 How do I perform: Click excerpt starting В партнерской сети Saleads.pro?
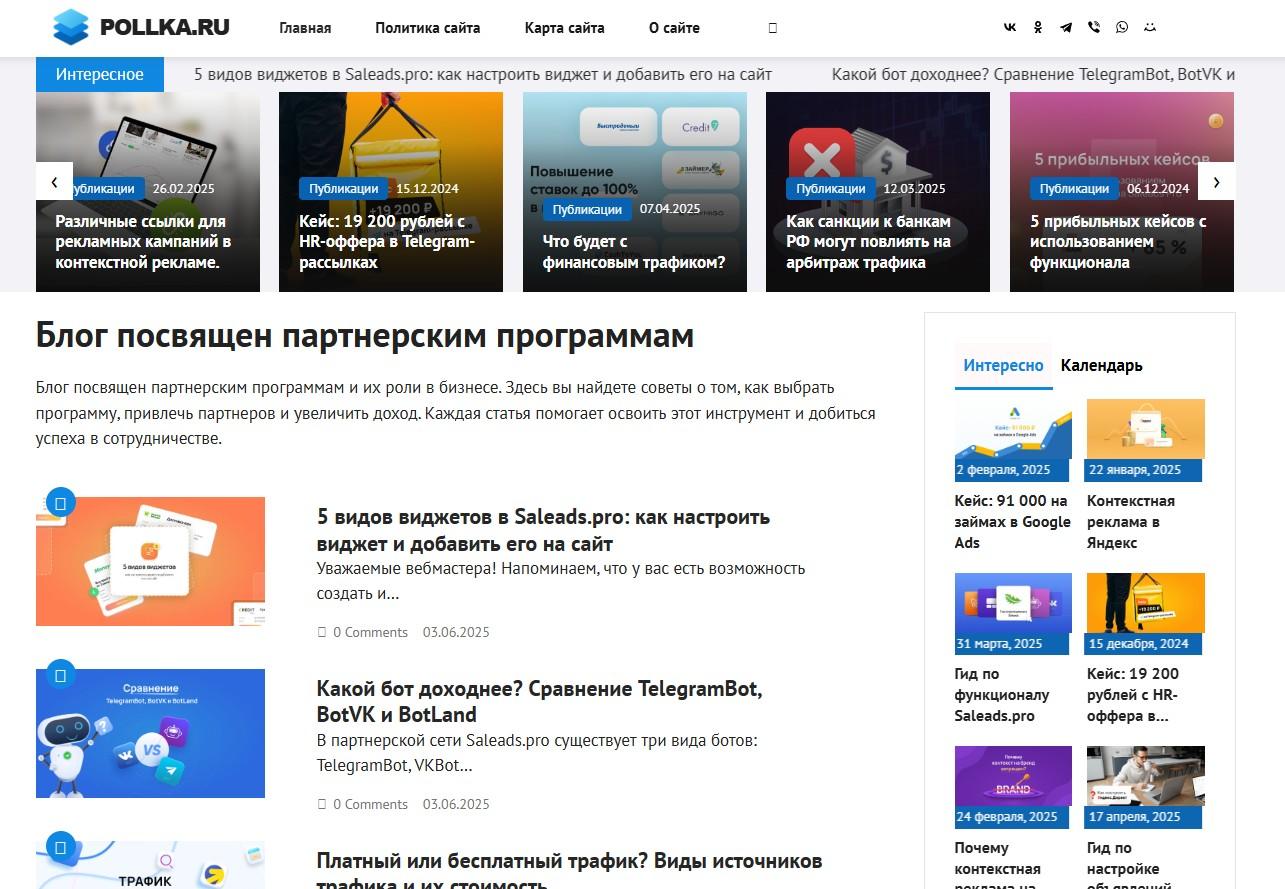point(538,753)
